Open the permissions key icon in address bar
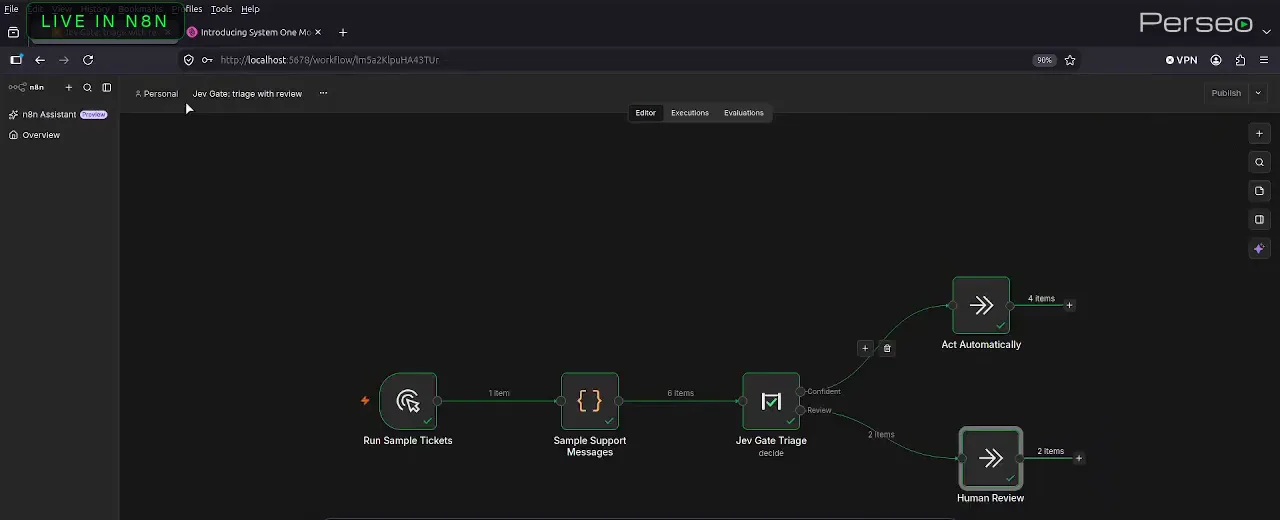The width and height of the screenshot is (1280, 520). tap(207, 60)
